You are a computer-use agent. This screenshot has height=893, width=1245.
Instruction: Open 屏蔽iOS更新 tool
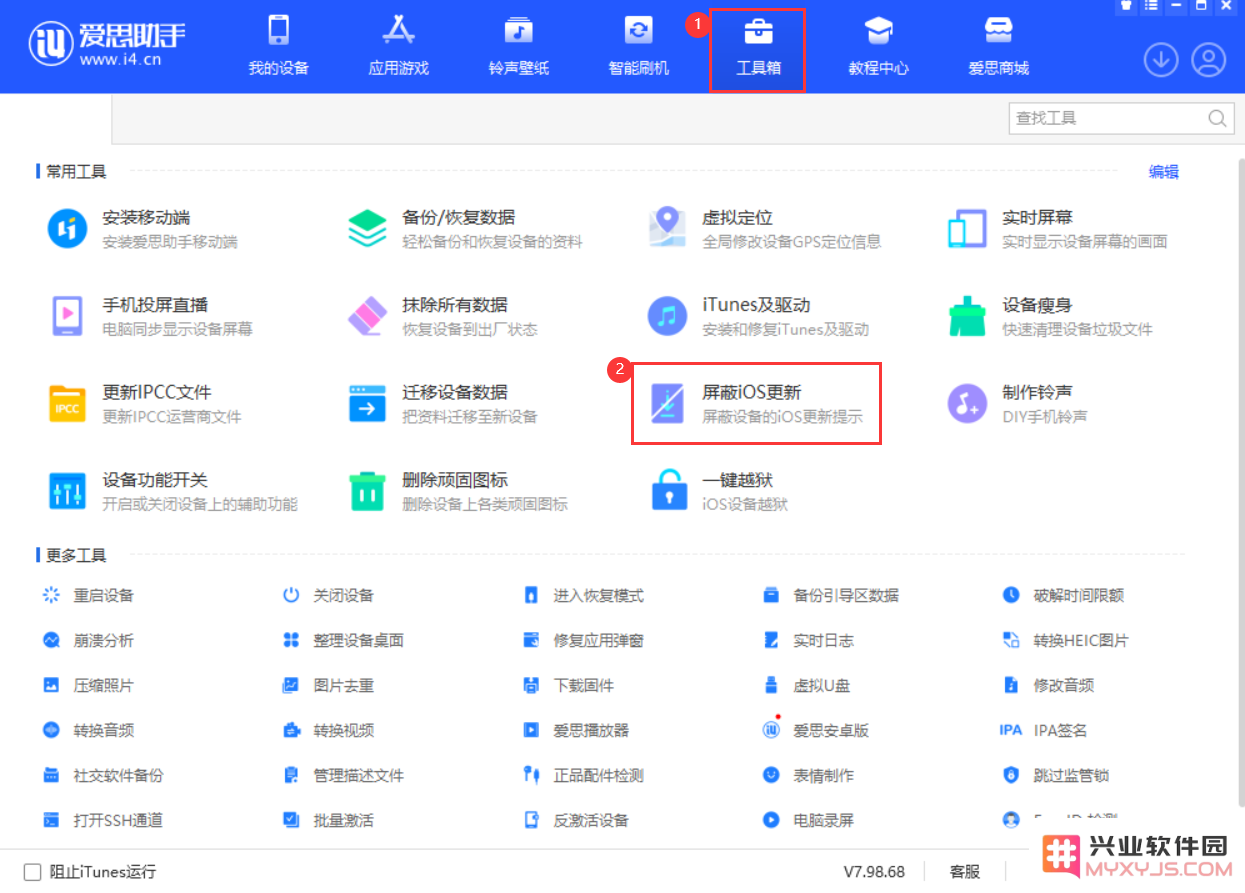(x=756, y=403)
